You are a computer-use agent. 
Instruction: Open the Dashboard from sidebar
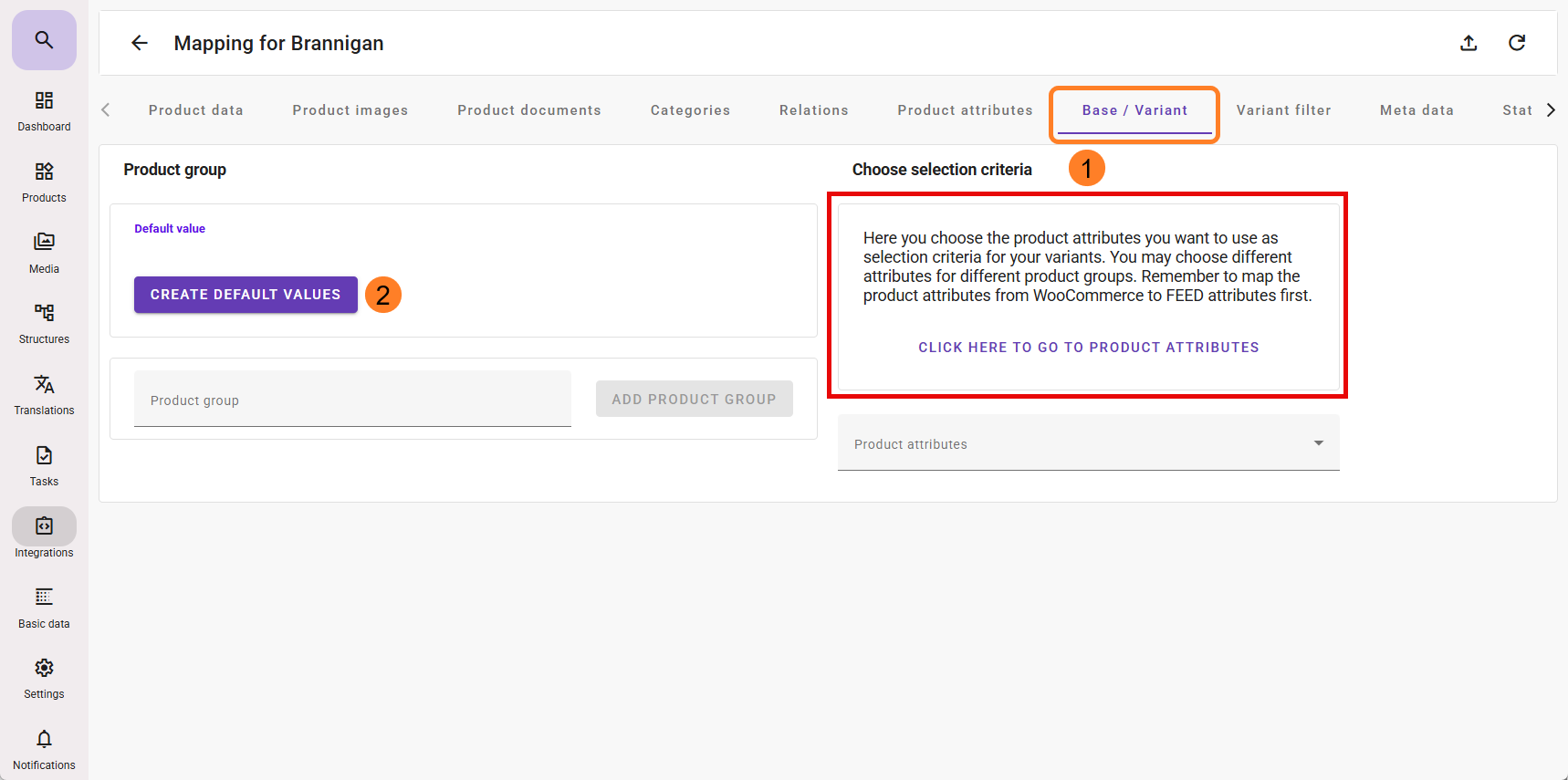tap(44, 110)
